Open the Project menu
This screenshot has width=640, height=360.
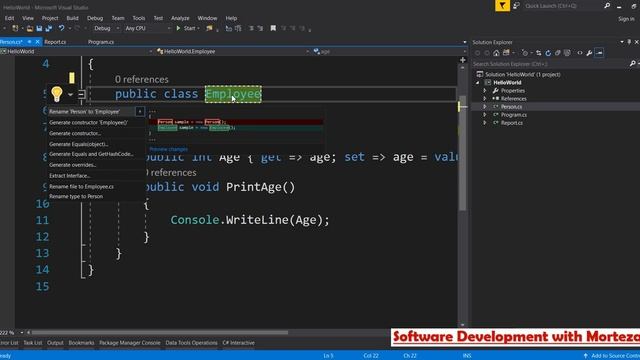pos(50,18)
